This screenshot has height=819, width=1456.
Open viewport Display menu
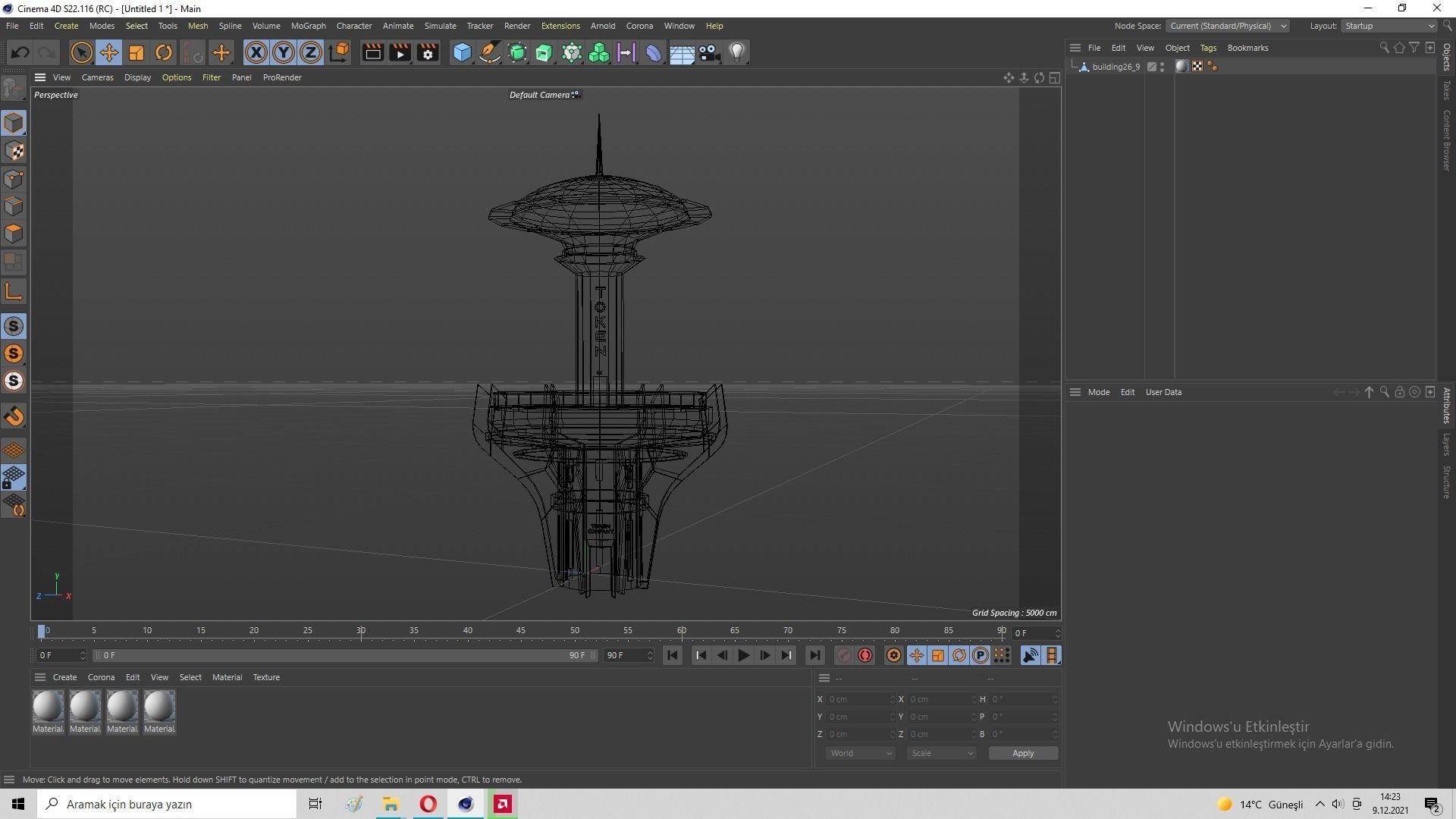pos(137,77)
